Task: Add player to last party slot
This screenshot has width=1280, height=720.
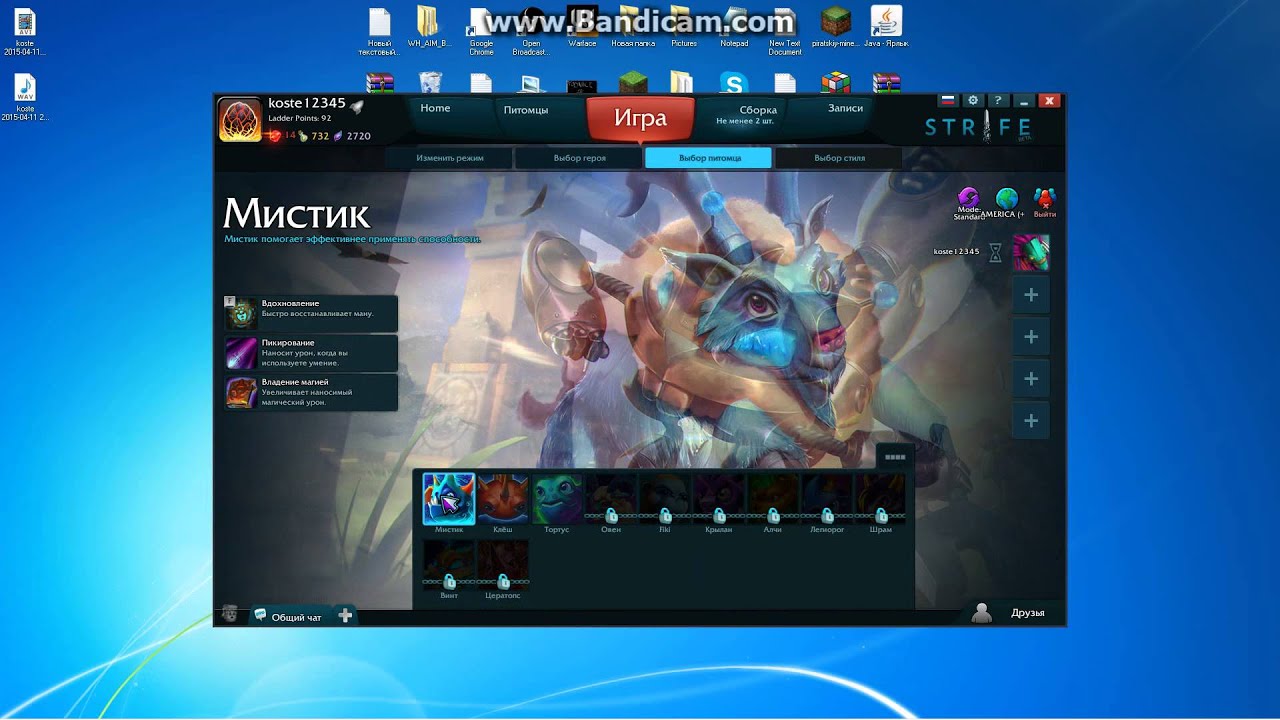Action: pyautogui.click(x=1031, y=421)
